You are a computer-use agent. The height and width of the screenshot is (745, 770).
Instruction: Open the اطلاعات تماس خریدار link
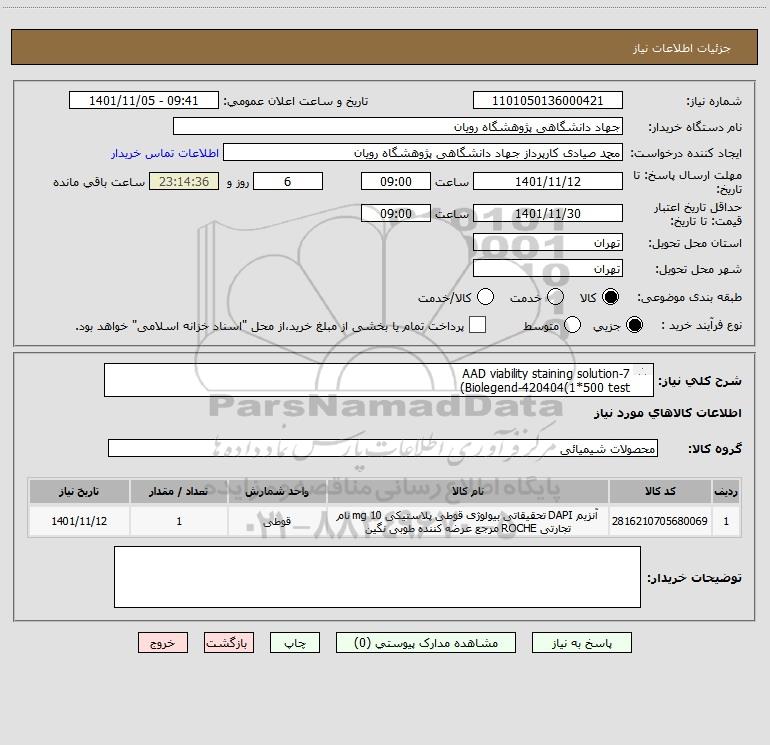pos(165,153)
